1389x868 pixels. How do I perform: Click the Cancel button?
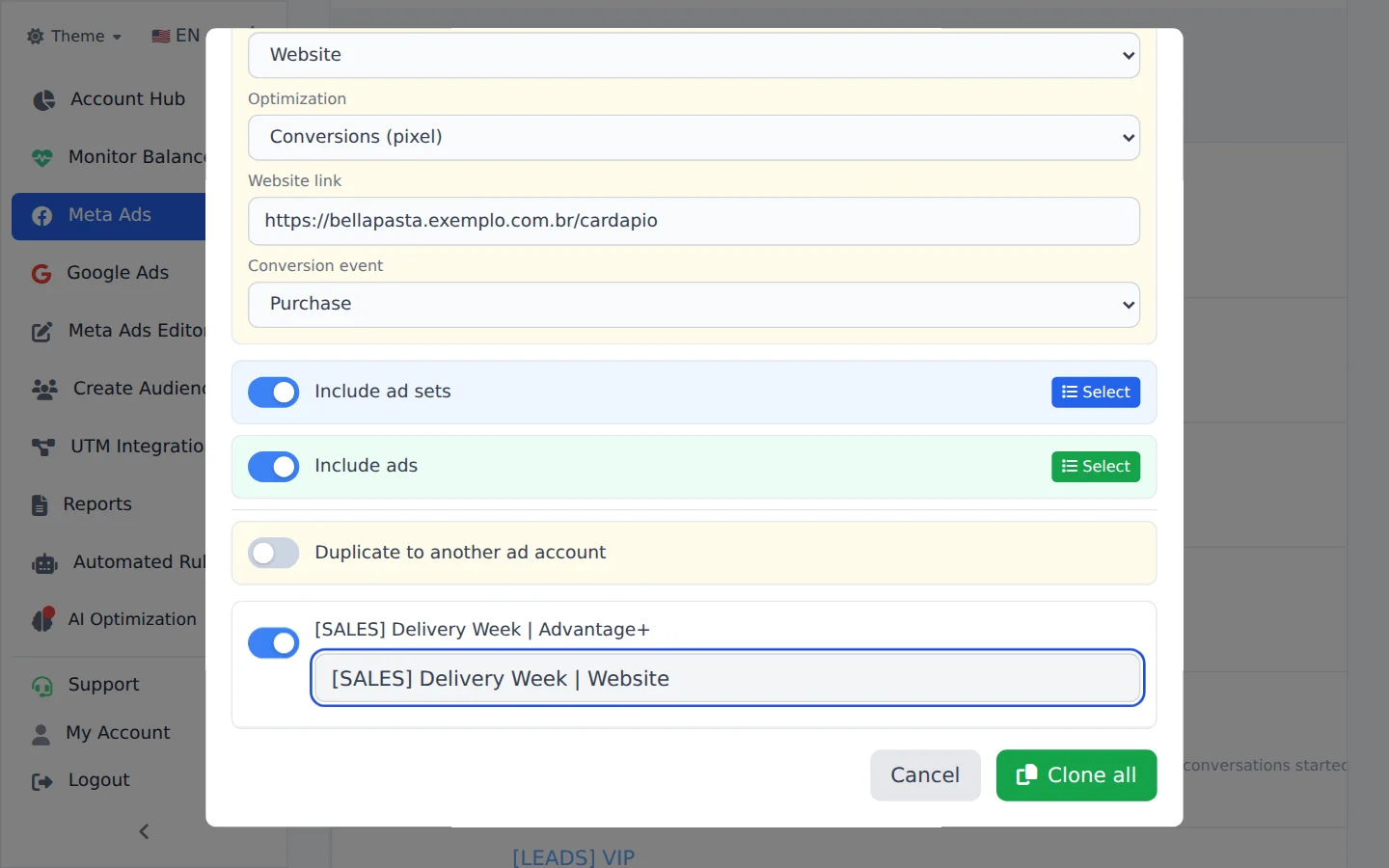pyautogui.click(x=925, y=775)
